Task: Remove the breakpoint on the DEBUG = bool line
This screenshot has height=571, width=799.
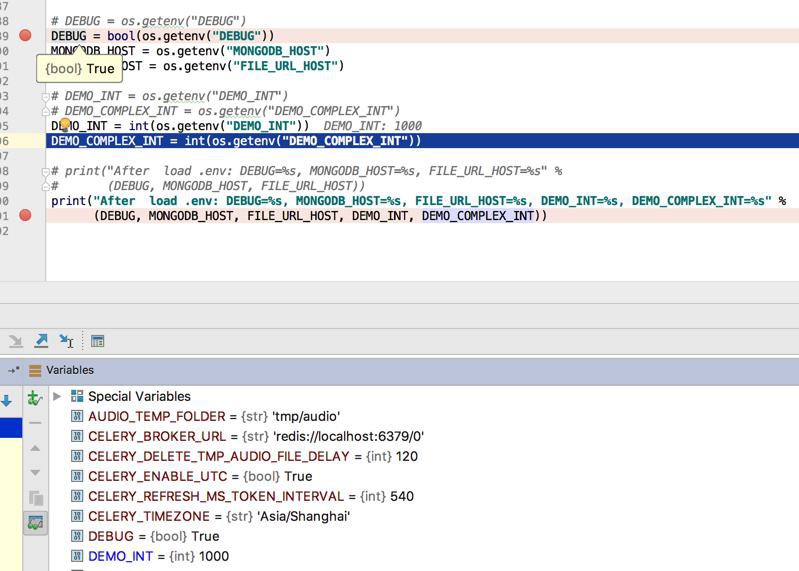Action: [25, 36]
